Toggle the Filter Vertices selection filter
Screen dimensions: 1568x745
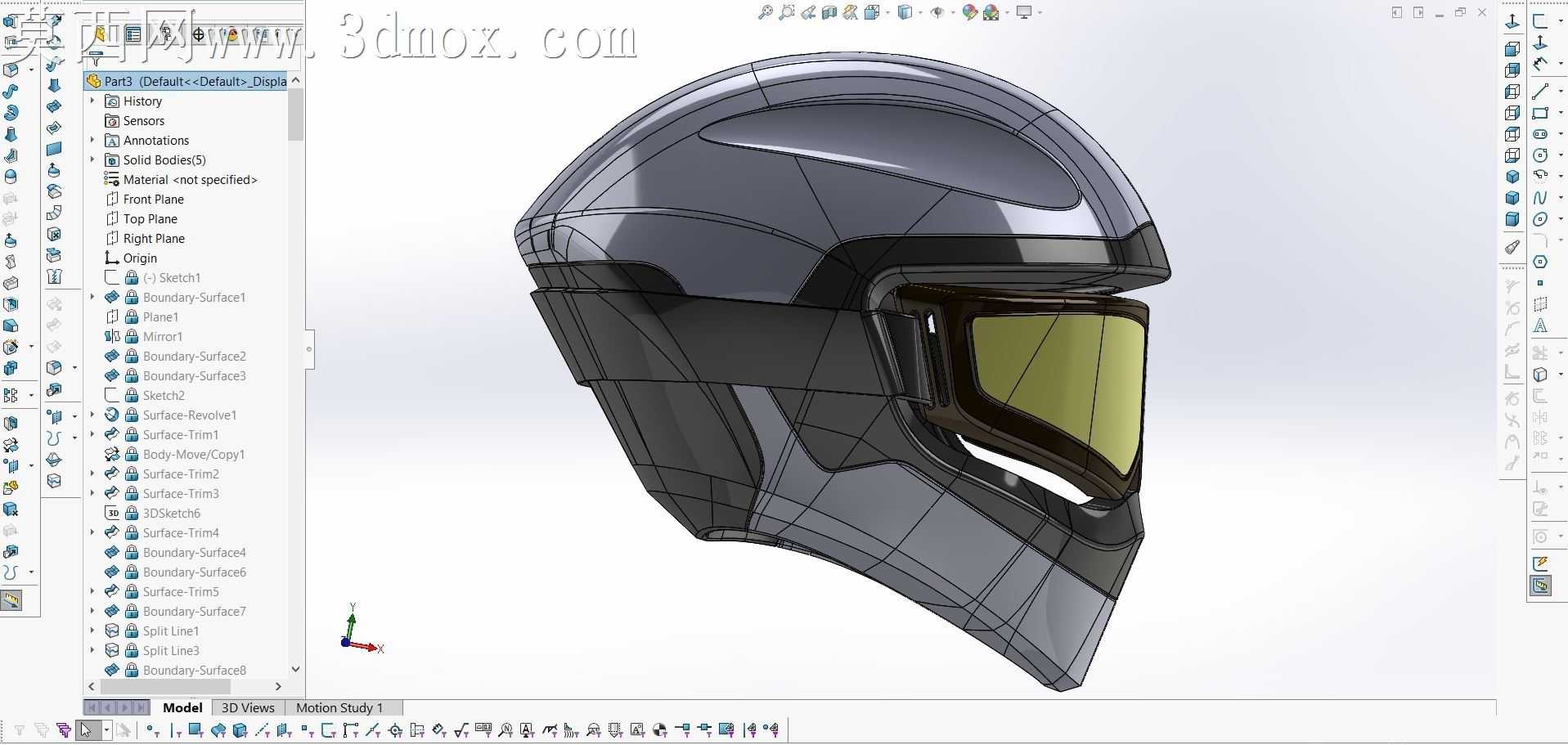[153, 729]
